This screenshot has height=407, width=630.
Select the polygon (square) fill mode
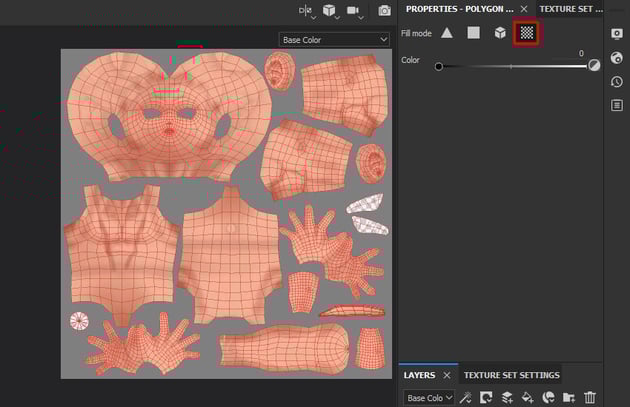(473, 33)
